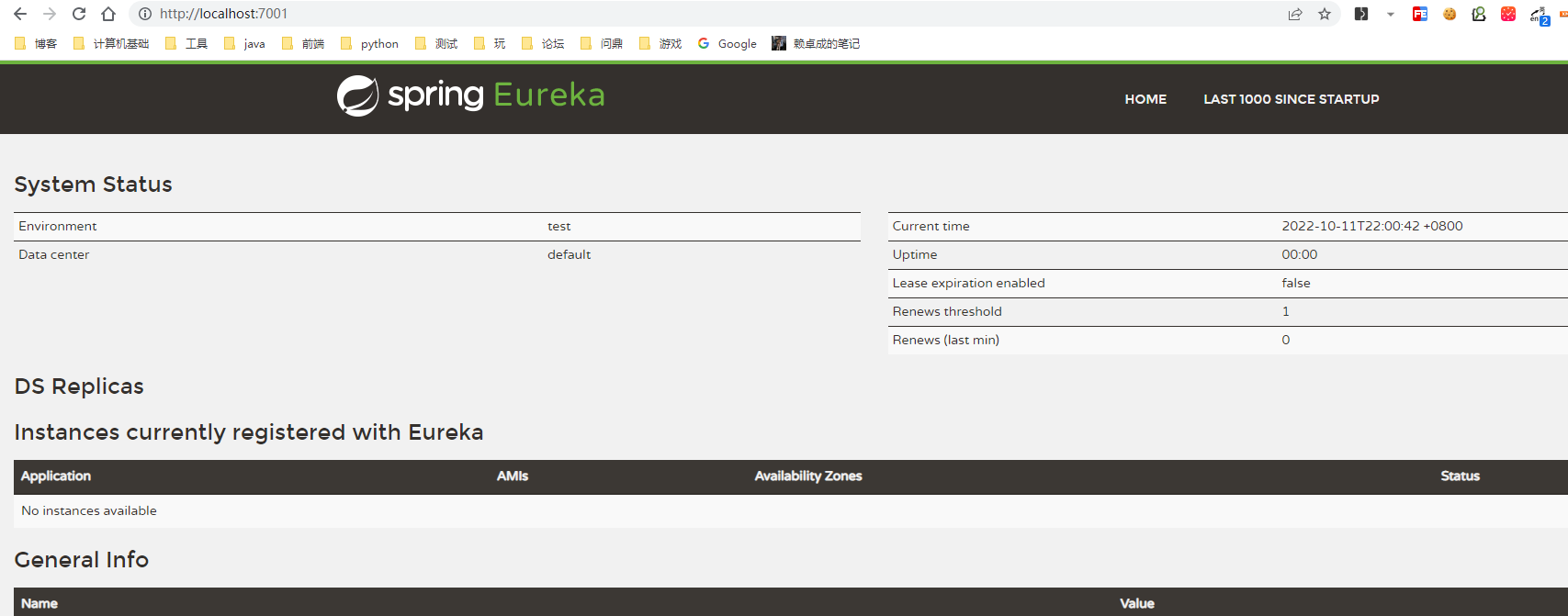Viewport: 1568px width, 616px height.
Task: Click the Availability Zones column header
Action: 808,476
